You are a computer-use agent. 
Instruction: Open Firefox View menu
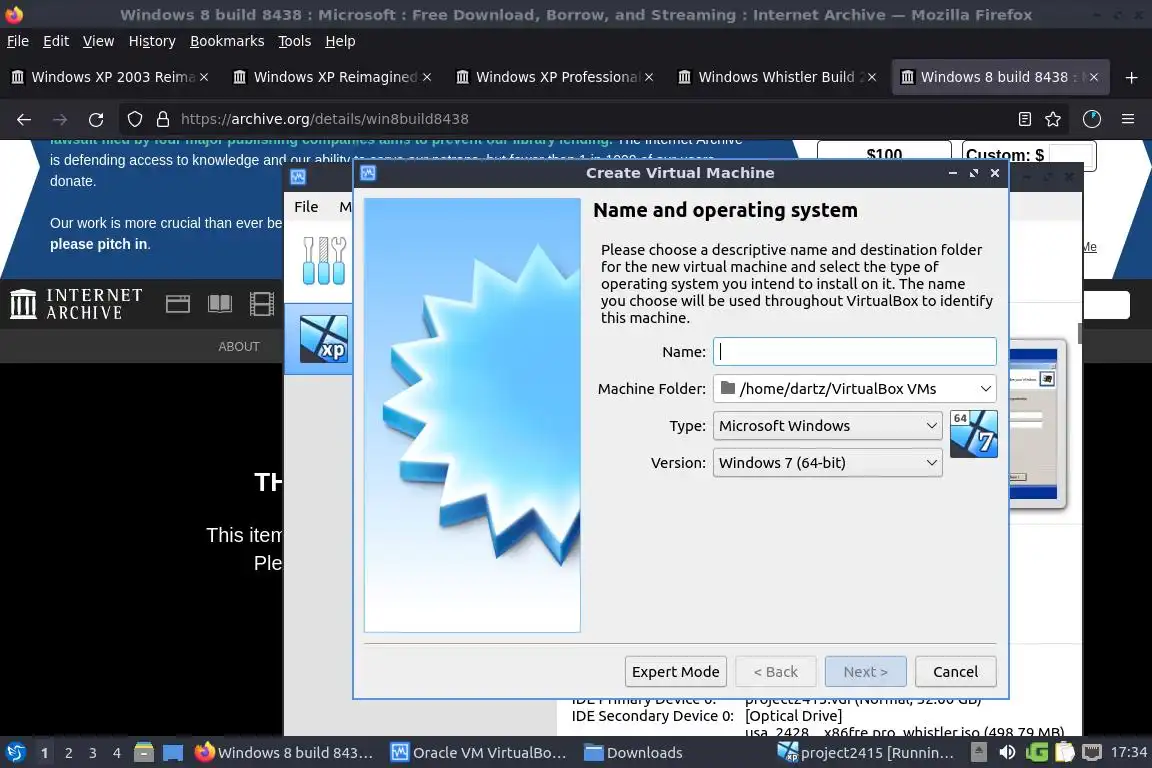click(98, 41)
